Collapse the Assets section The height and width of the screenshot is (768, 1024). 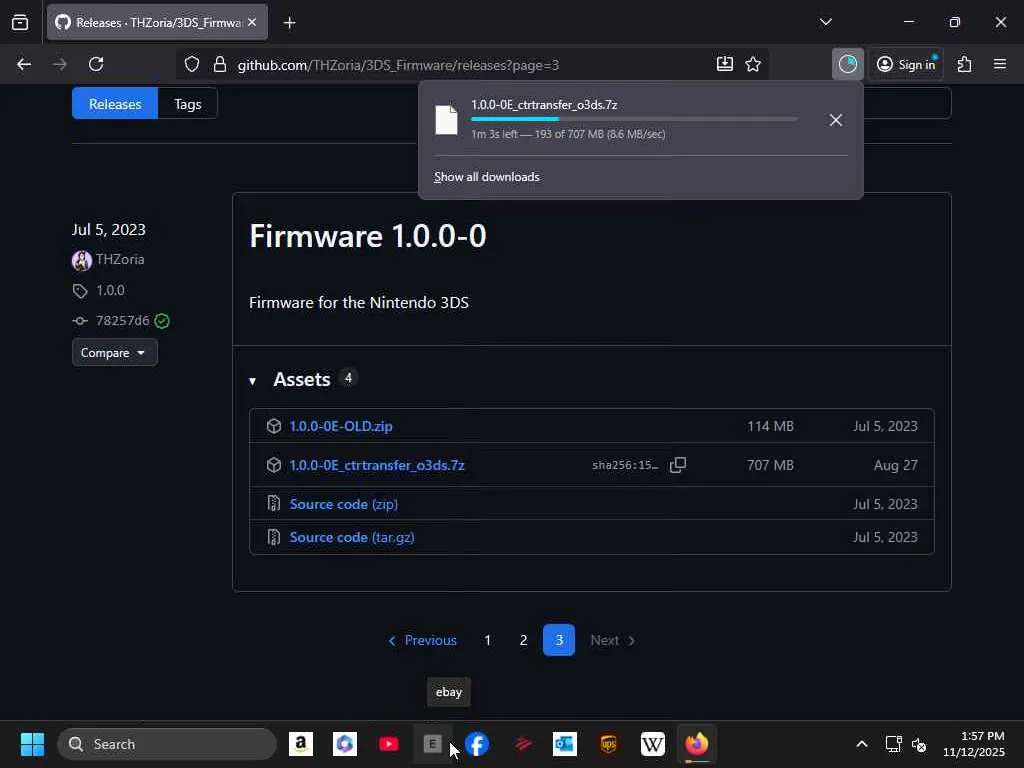(x=253, y=381)
